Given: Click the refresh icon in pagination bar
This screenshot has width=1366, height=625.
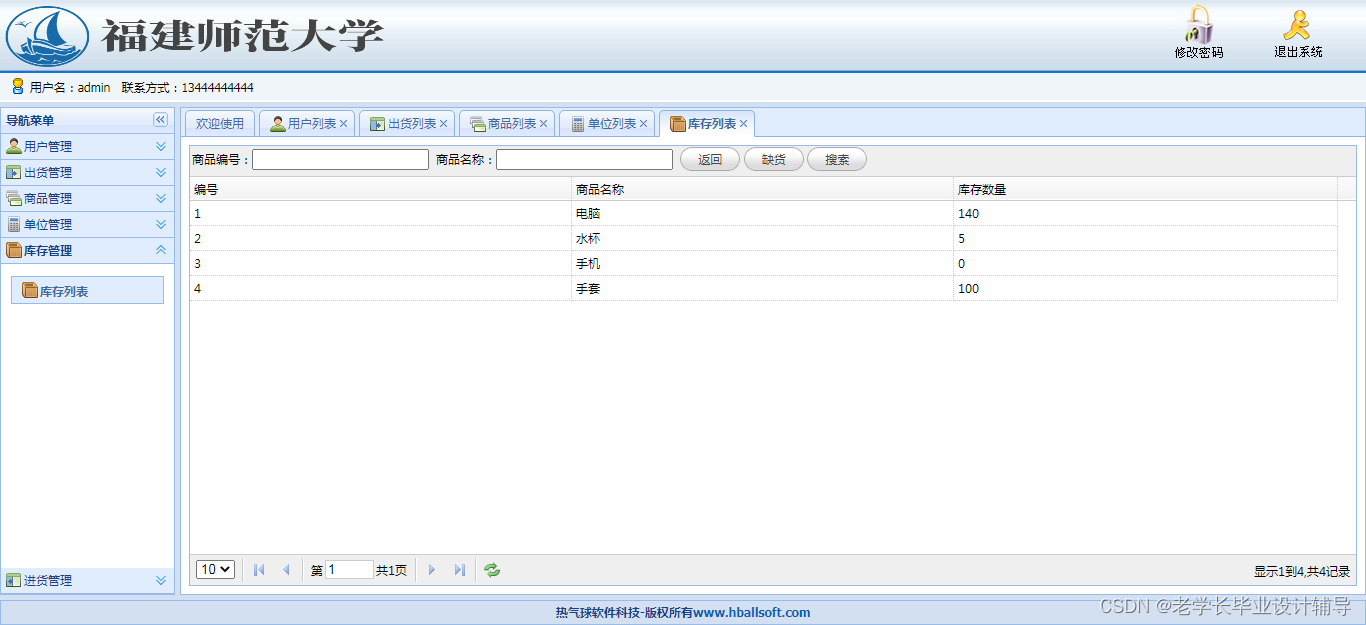Looking at the screenshot, I should 491,569.
